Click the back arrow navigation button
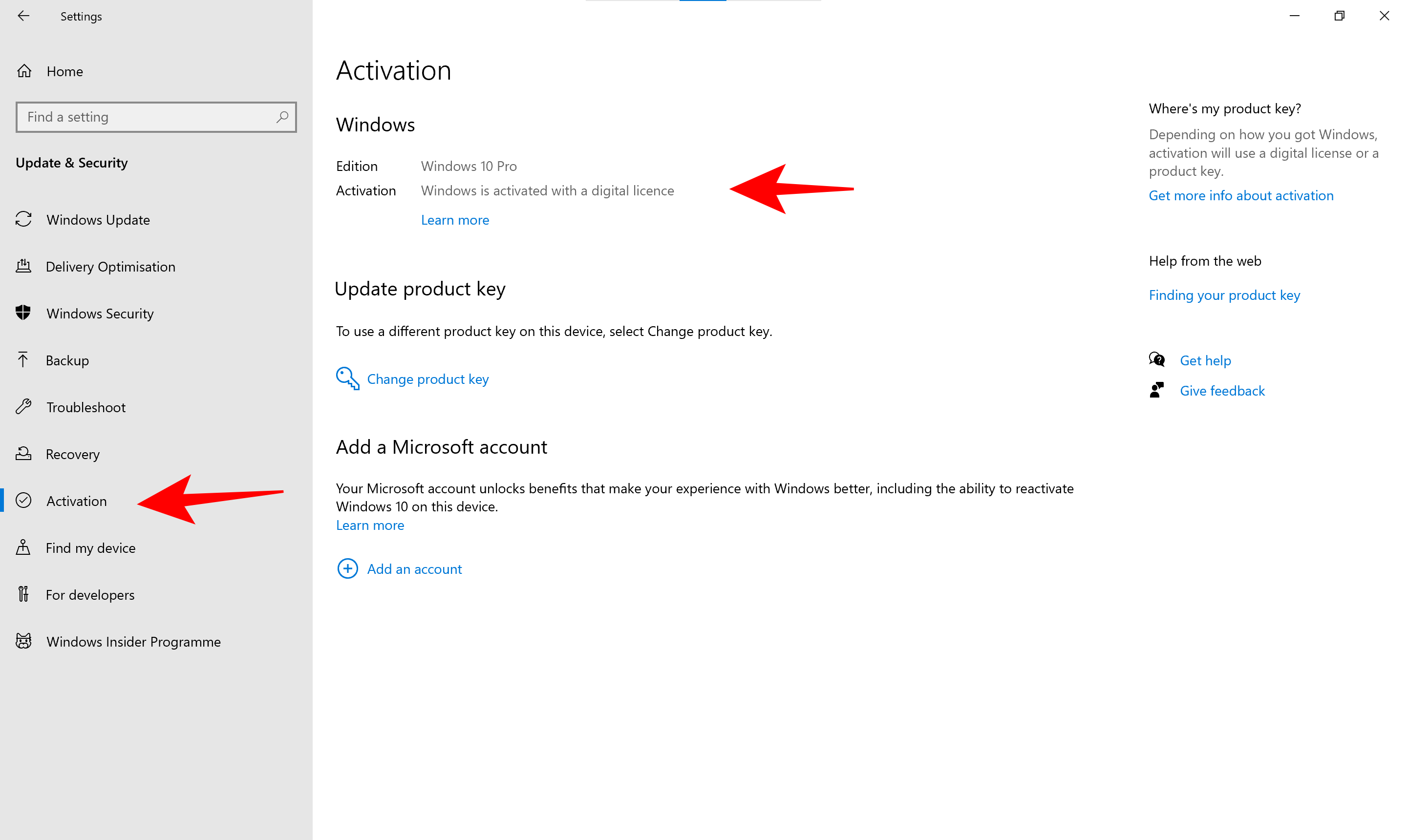 pos(24,14)
